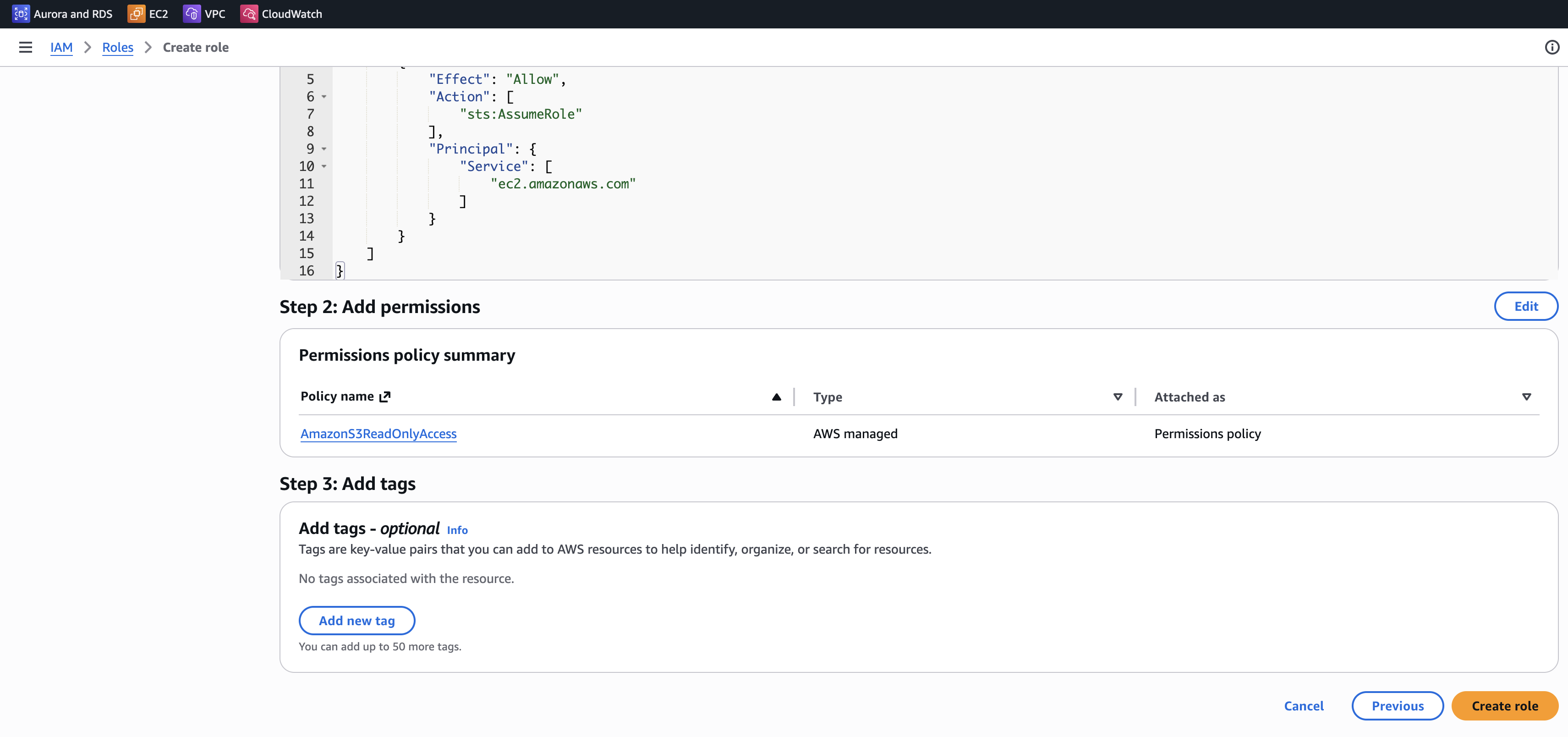The image size is (1568, 737).
Task: Collapse the Principal block on line 9
Action: pos(324,149)
